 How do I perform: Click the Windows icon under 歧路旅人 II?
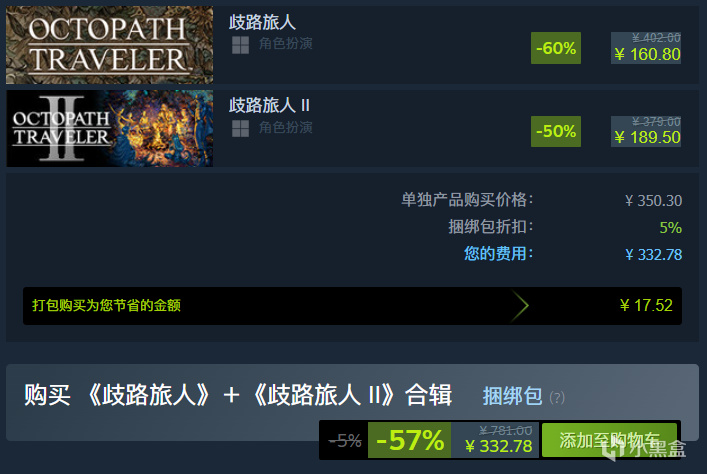(x=240, y=129)
